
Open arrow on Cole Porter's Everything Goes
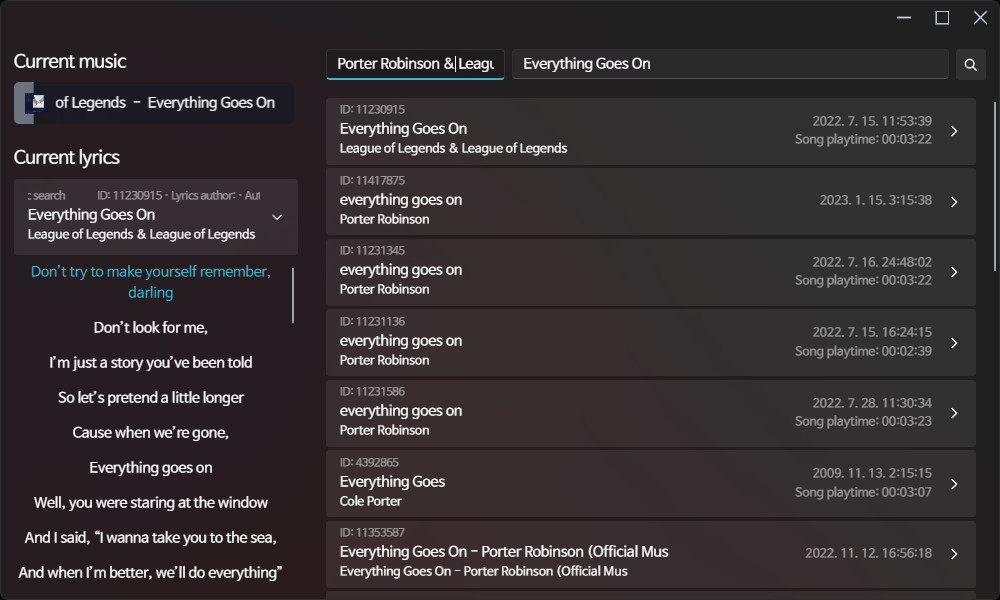pyautogui.click(x=954, y=483)
